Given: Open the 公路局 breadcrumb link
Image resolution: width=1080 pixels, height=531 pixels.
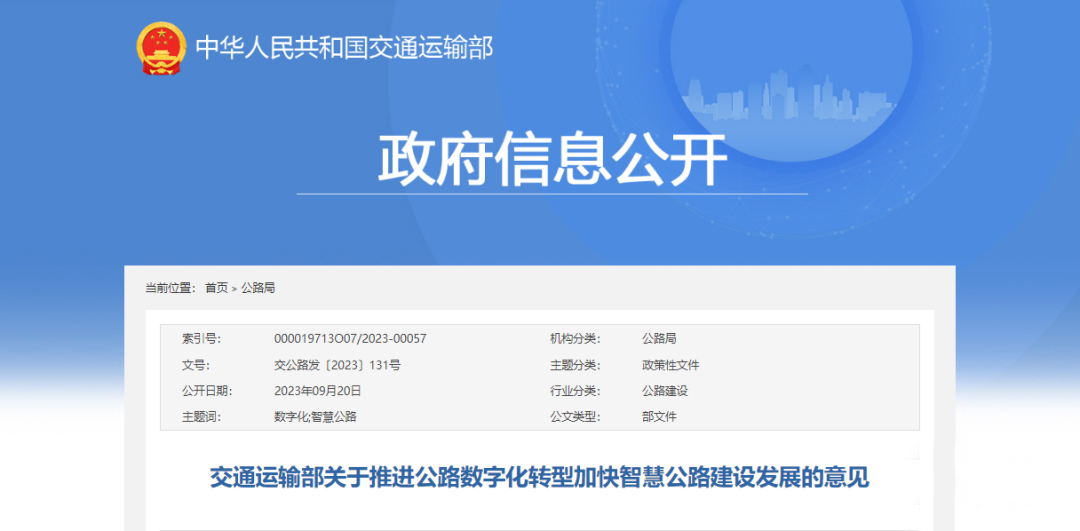Looking at the screenshot, I should pyautogui.click(x=258, y=288).
